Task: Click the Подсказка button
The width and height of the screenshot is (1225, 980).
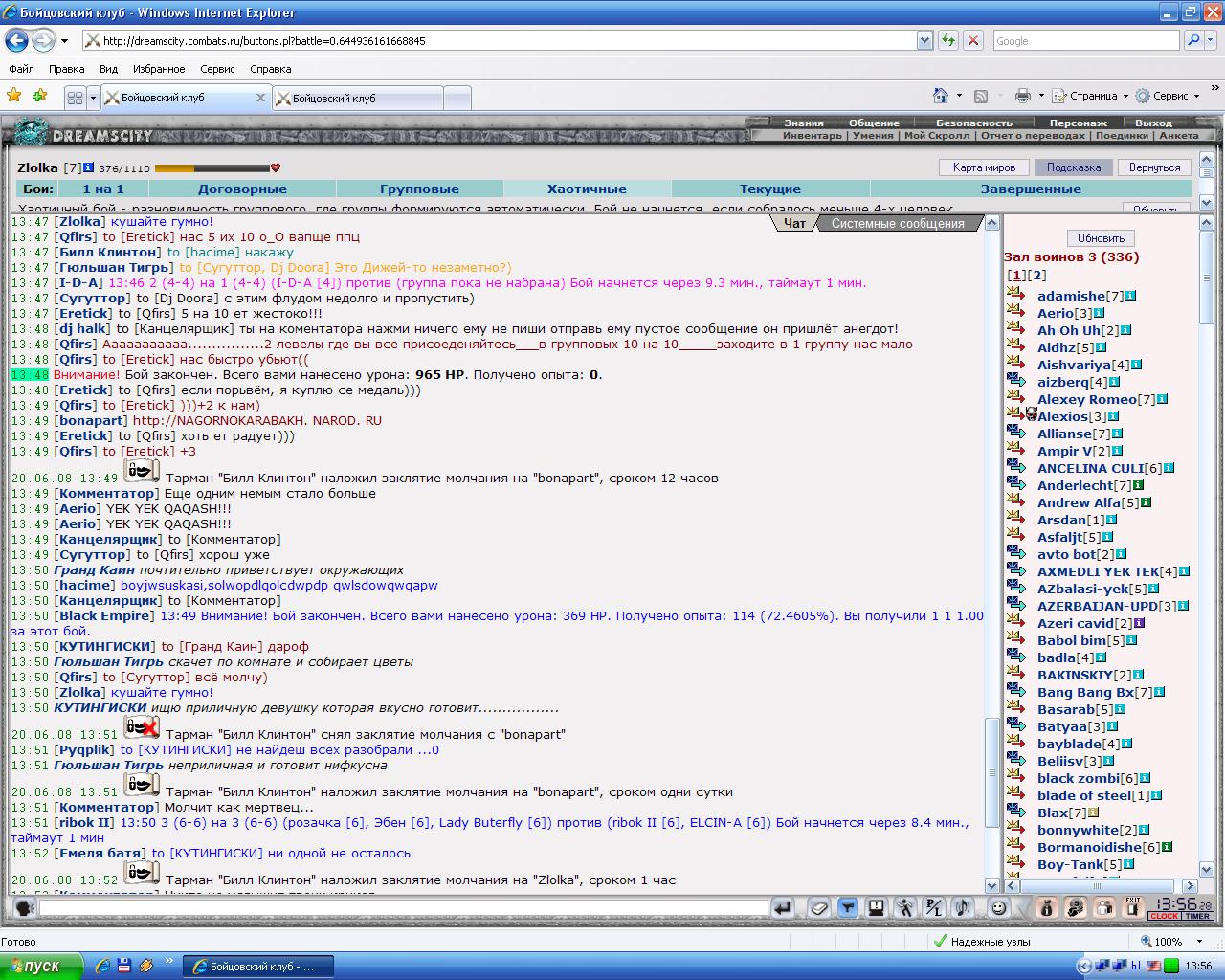Action: click(x=1073, y=167)
